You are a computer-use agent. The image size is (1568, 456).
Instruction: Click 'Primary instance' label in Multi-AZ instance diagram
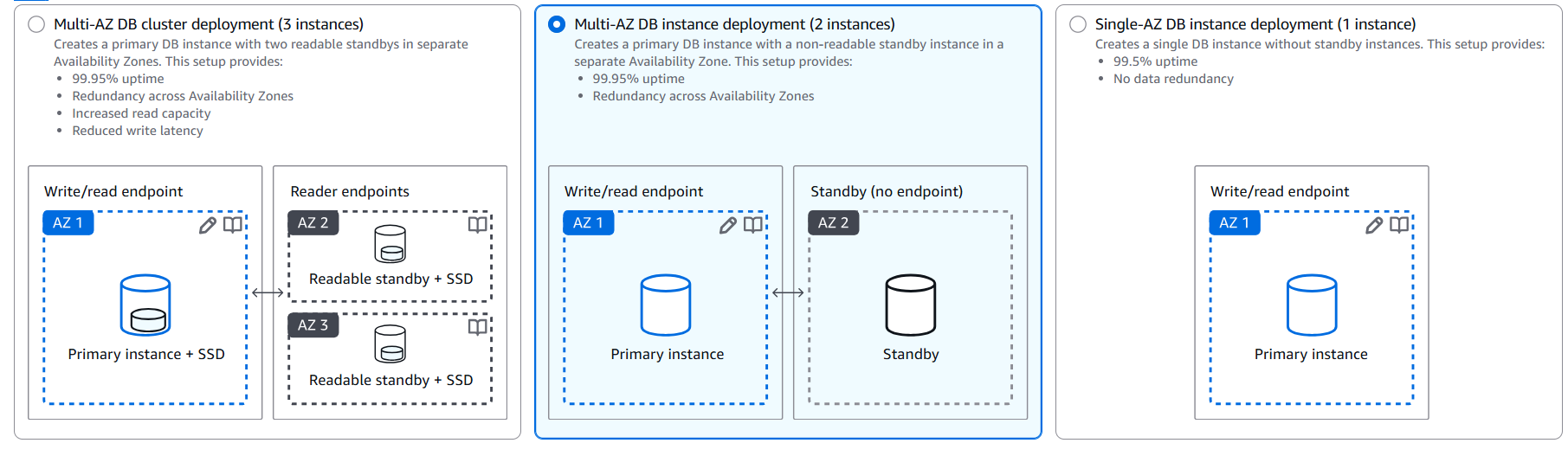point(667,354)
